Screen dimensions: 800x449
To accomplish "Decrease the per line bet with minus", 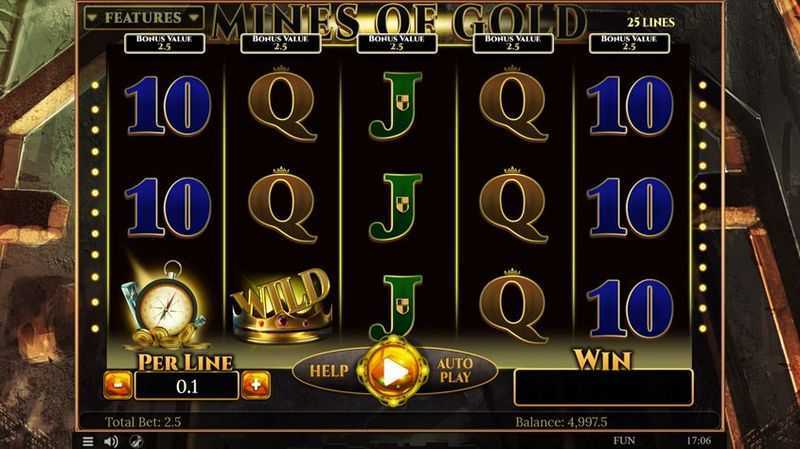I will click(118, 385).
